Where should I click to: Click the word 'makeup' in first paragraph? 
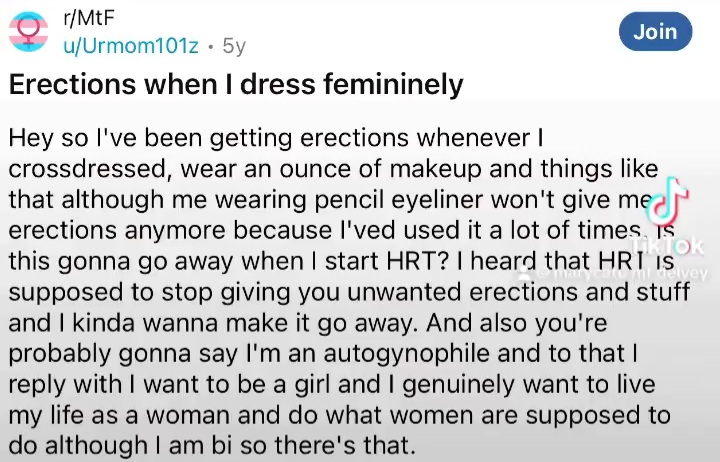pyautogui.click(x=435, y=169)
